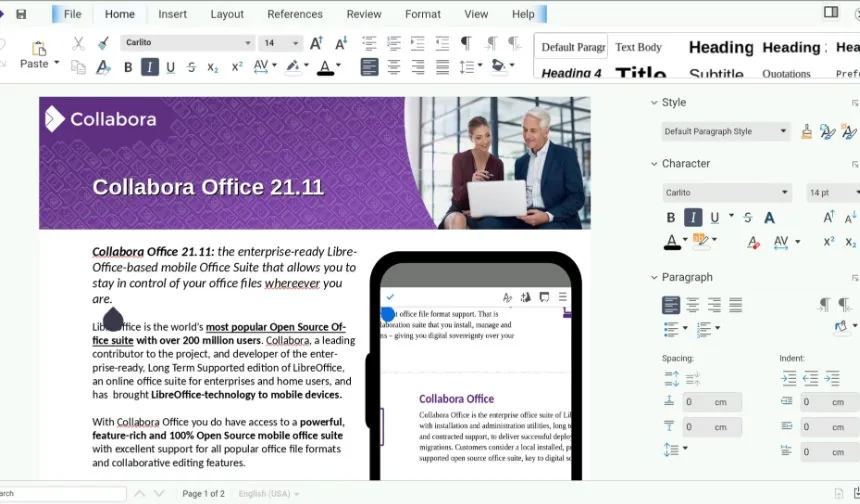Switch to the Insert tab
The width and height of the screenshot is (860, 504).
(x=172, y=14)
